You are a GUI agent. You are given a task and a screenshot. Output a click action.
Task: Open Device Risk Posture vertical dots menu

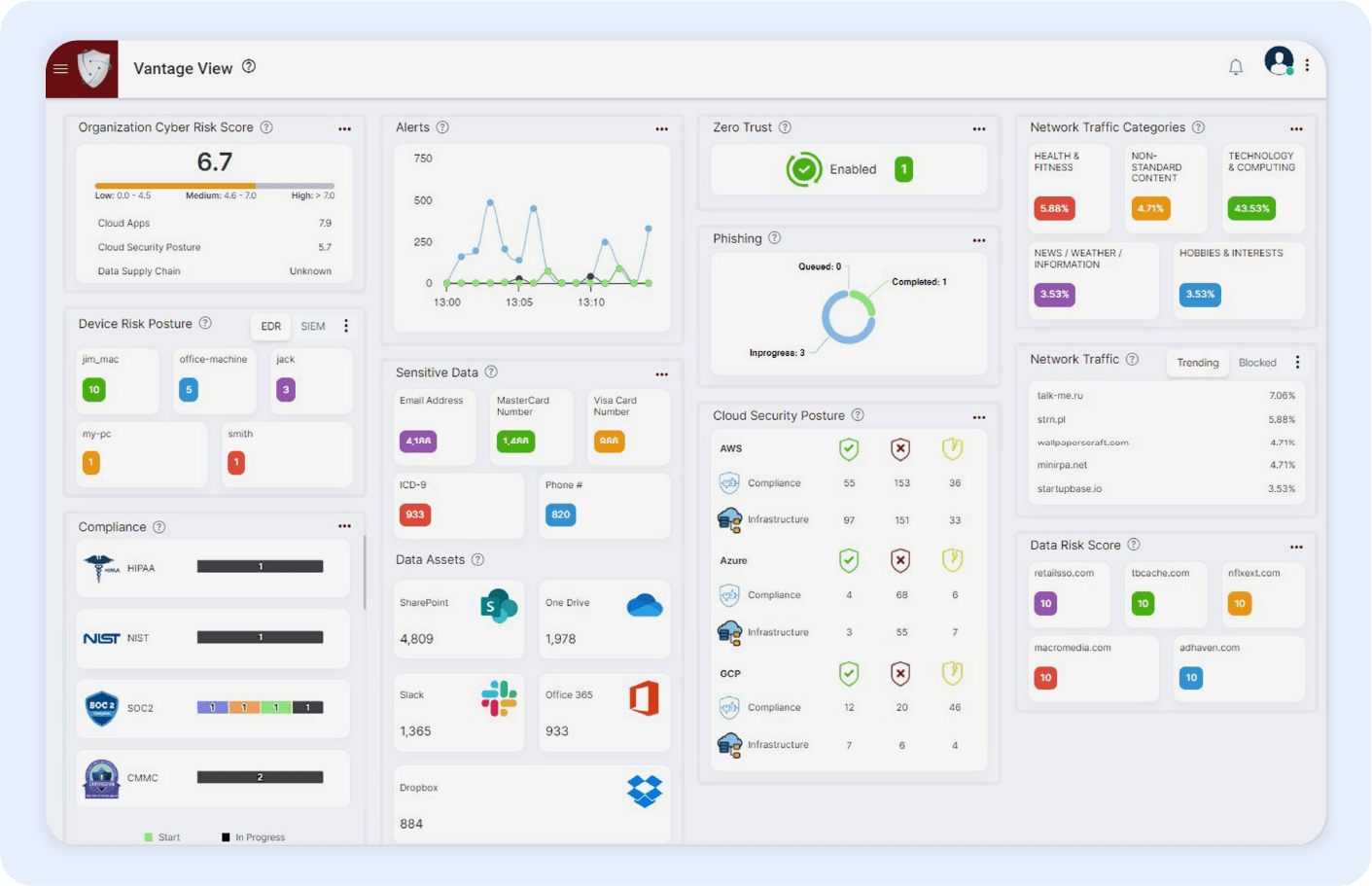(346, 326)
